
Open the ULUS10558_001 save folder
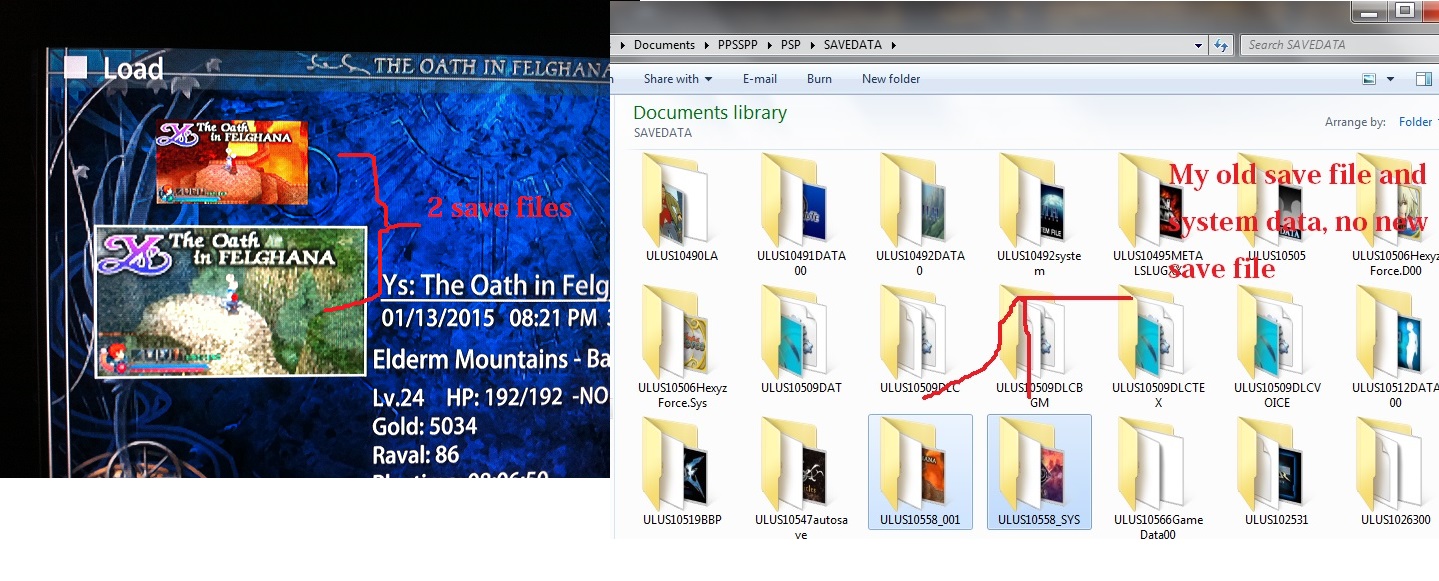[x=920, y=468]
